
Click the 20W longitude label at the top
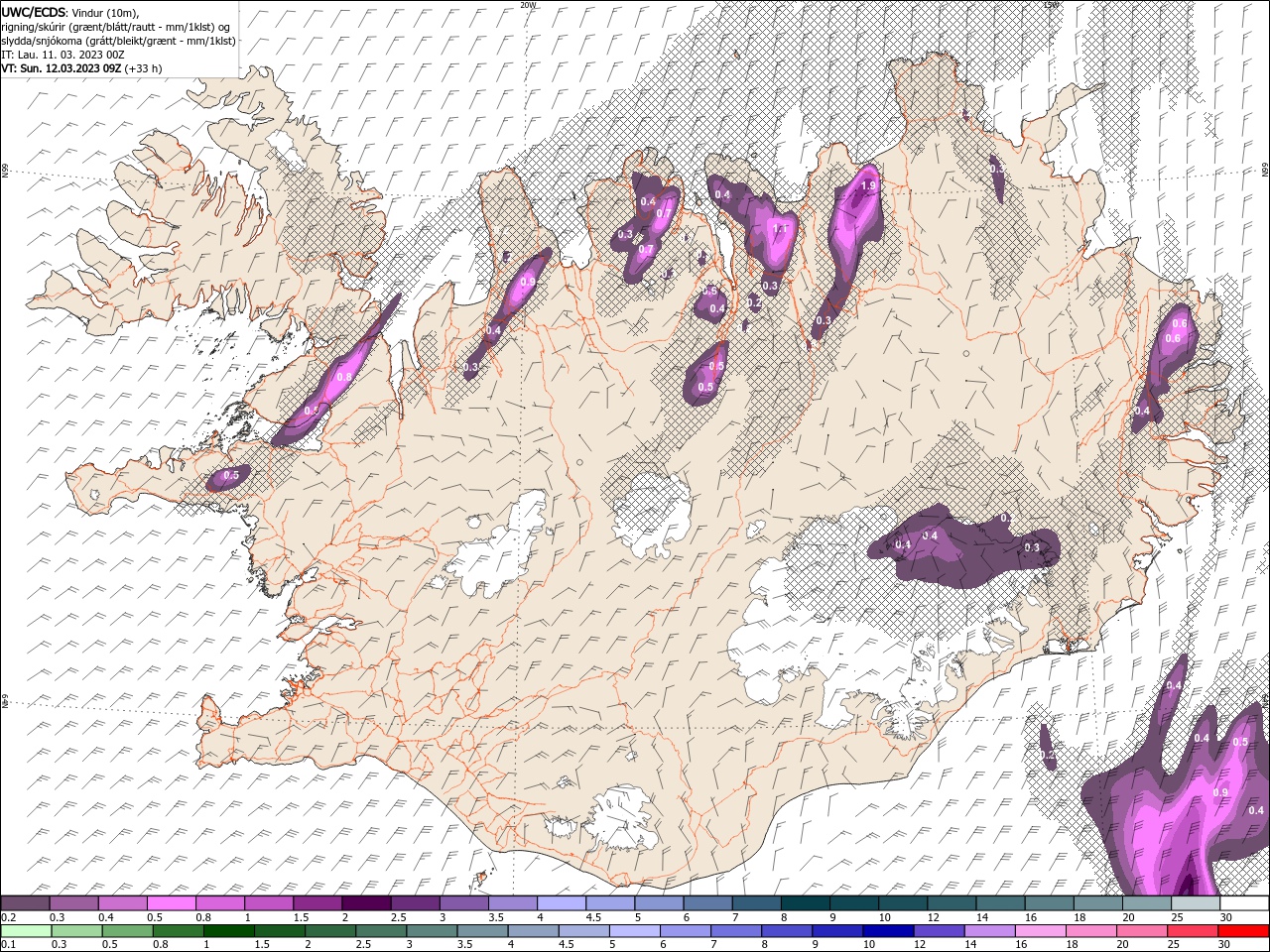pyautogui.click(x=528, y=5)
